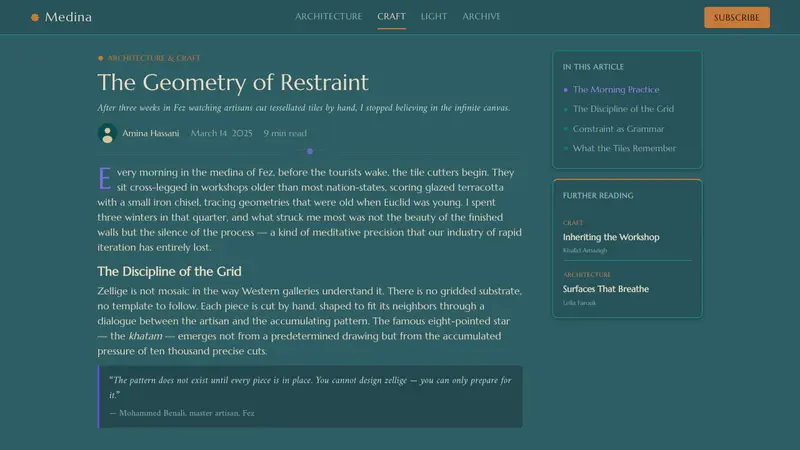The width and height of the screenshot is (800, 450).
Task: Click the March 14, 2025 date
Action: pyautogui.click(x=221, y=133)
